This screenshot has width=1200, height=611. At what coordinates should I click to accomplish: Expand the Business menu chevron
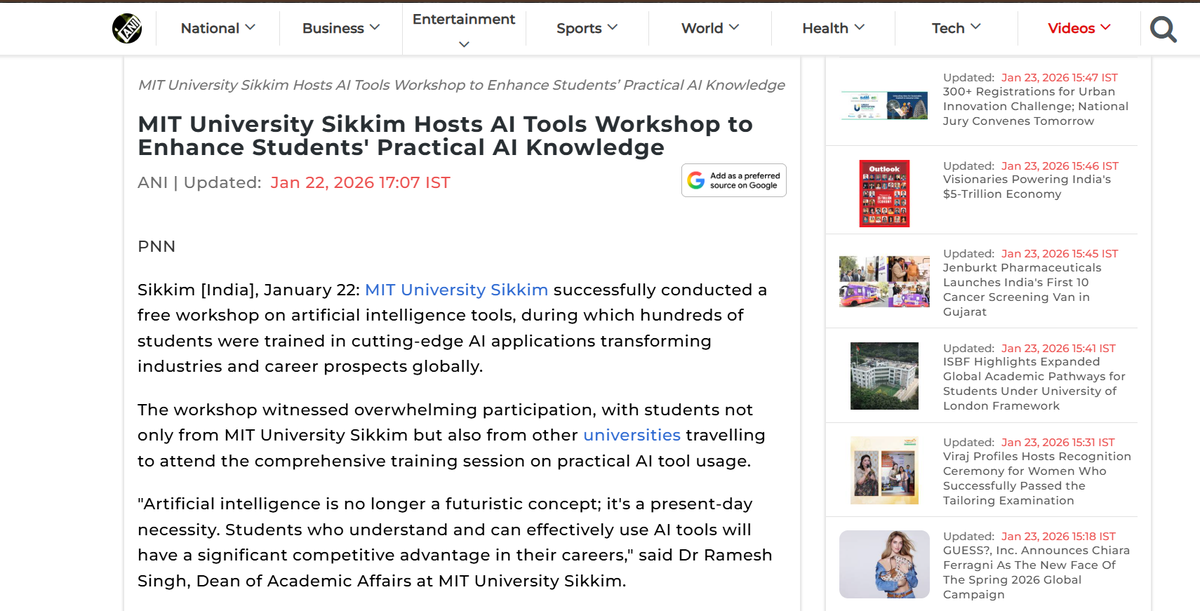[374, 27]
